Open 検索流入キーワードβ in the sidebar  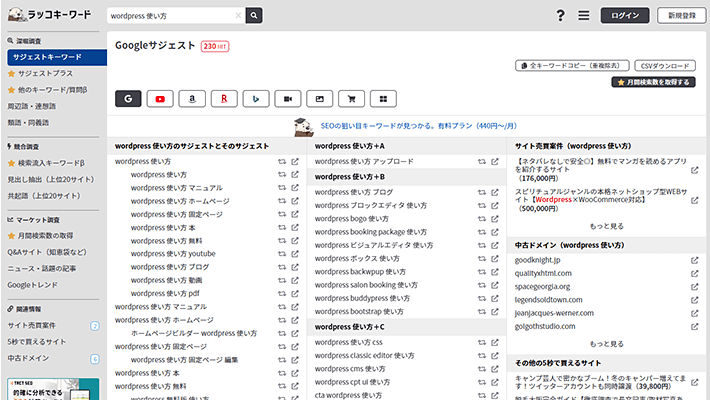(x=51, y=163)
